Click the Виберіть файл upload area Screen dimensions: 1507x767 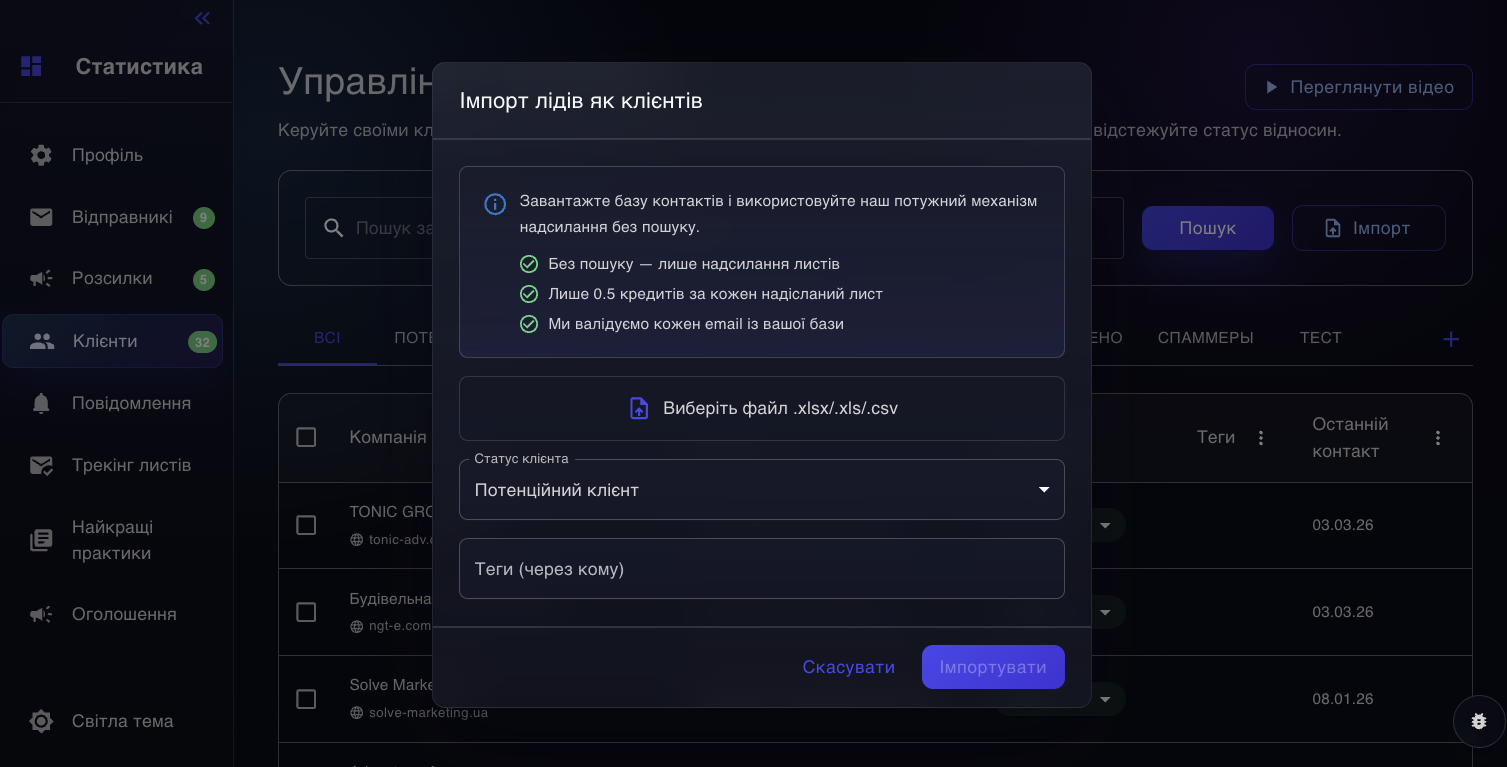pos(761,408)
